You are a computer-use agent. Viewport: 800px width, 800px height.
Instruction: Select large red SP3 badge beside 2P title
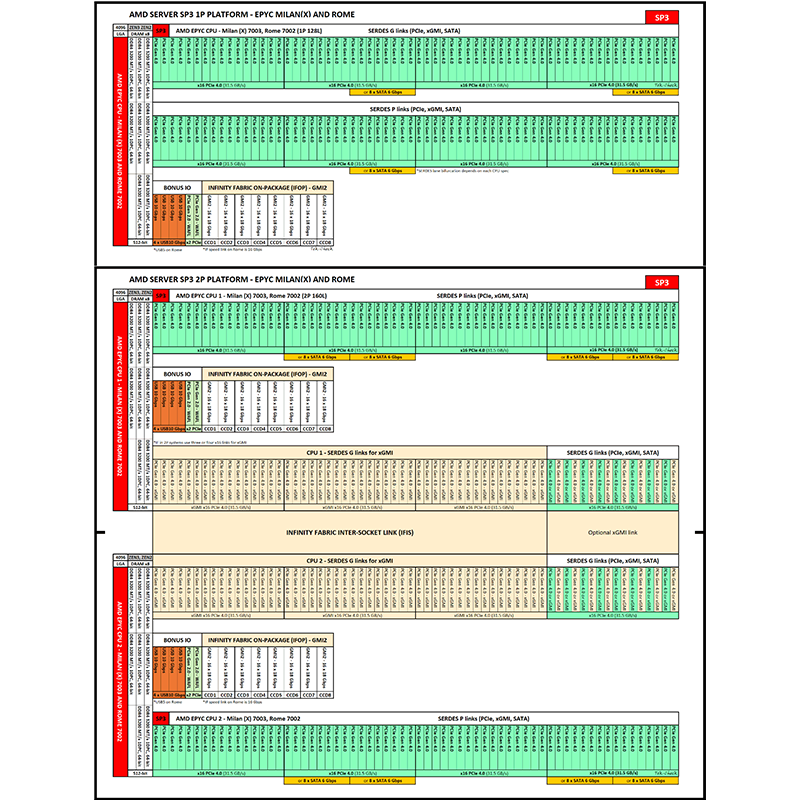(662, 282)
